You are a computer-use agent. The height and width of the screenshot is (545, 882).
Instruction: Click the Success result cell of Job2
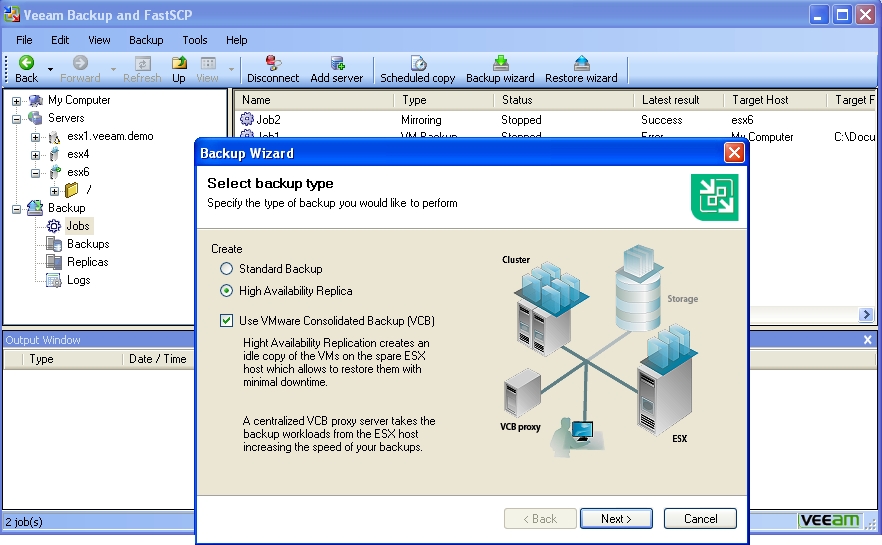pos(662,120)
